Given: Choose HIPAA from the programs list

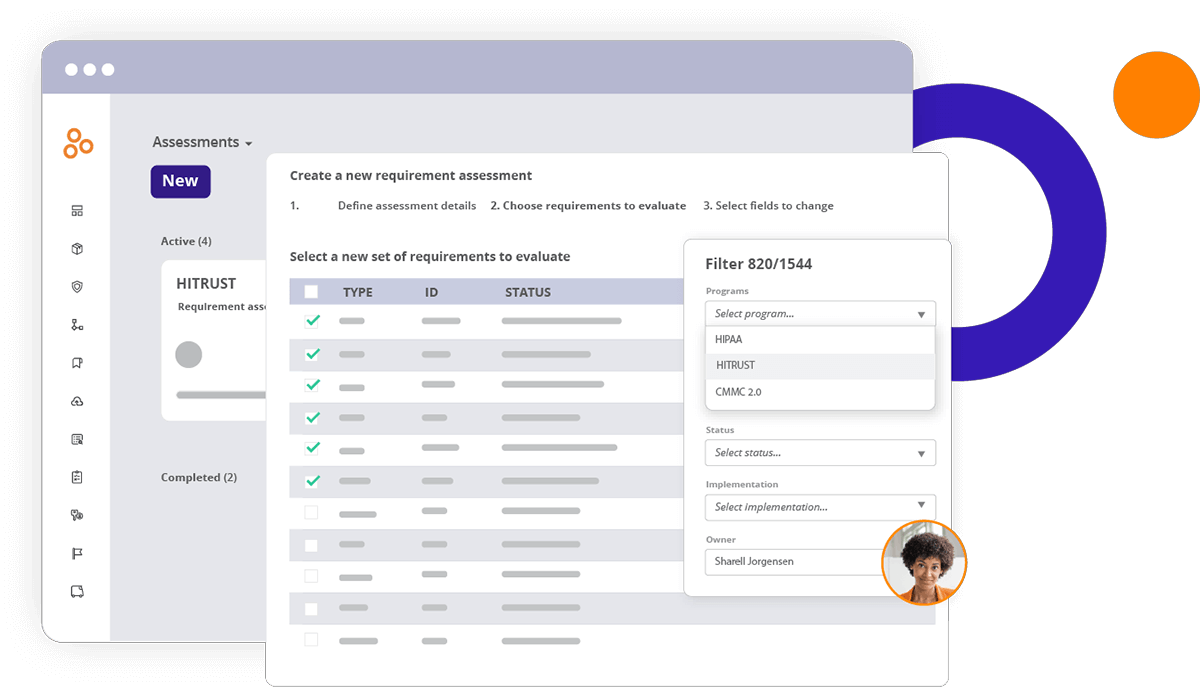Looking at the screenshot, I should click(x=820, y=339).
